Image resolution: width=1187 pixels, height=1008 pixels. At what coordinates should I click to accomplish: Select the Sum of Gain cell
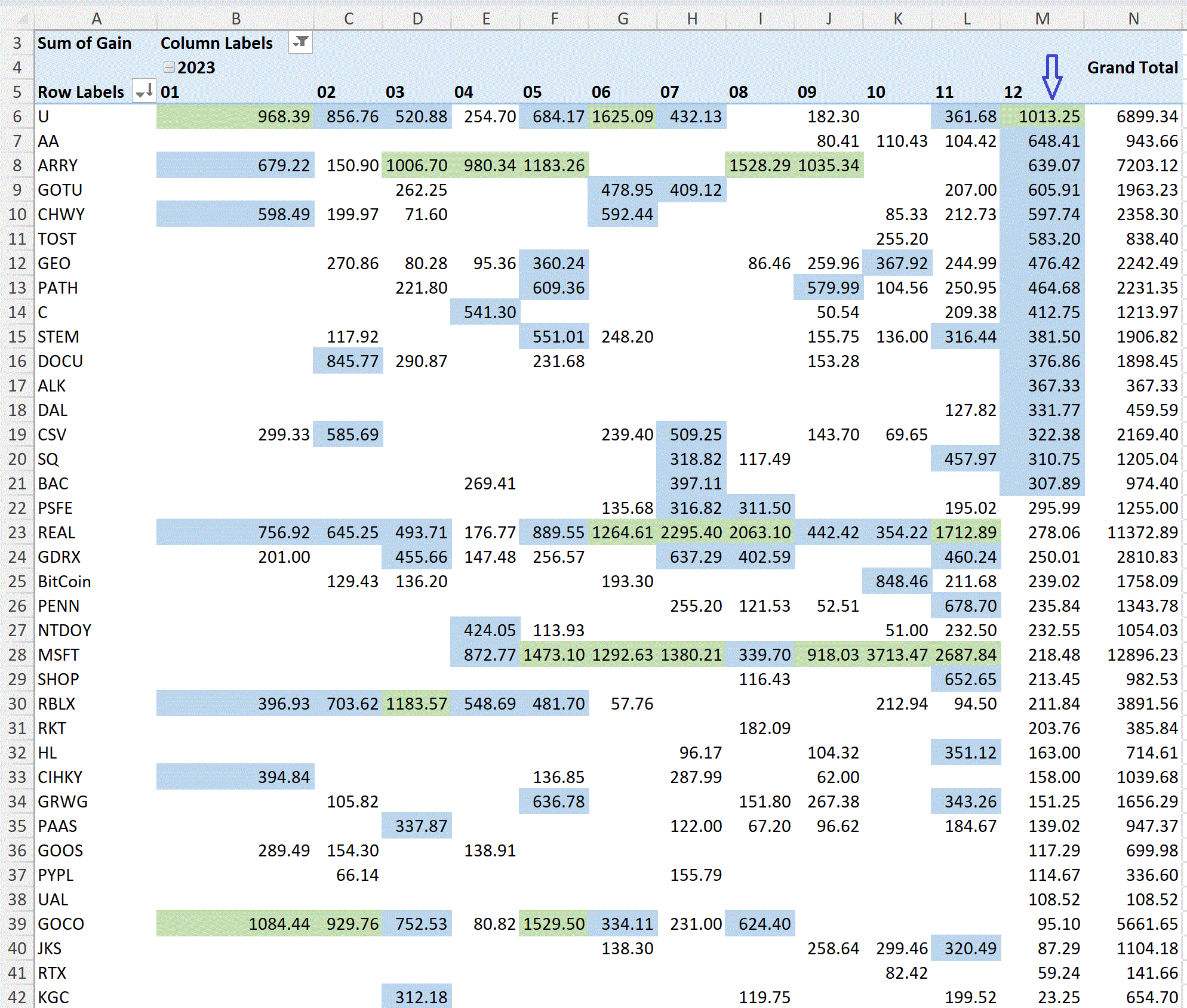pos(84,43)
